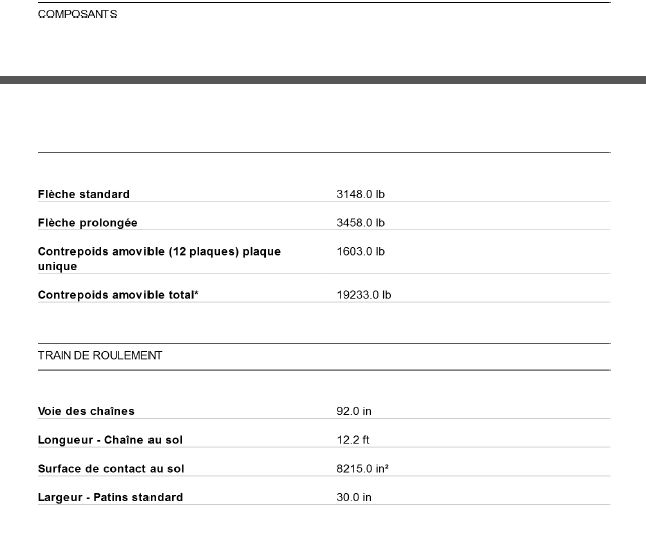Click the TRAIN DE ROULEMENT section heading
The image size is (646, 543).
point(100,355)
